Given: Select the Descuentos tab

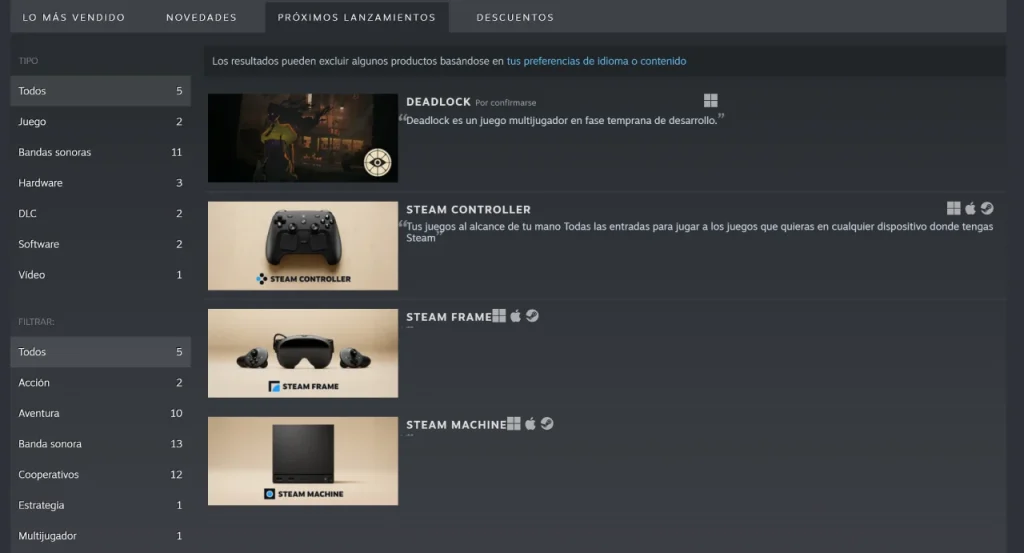Looking at the screenshot, I should pyautogui.click(x=515, y=17).
